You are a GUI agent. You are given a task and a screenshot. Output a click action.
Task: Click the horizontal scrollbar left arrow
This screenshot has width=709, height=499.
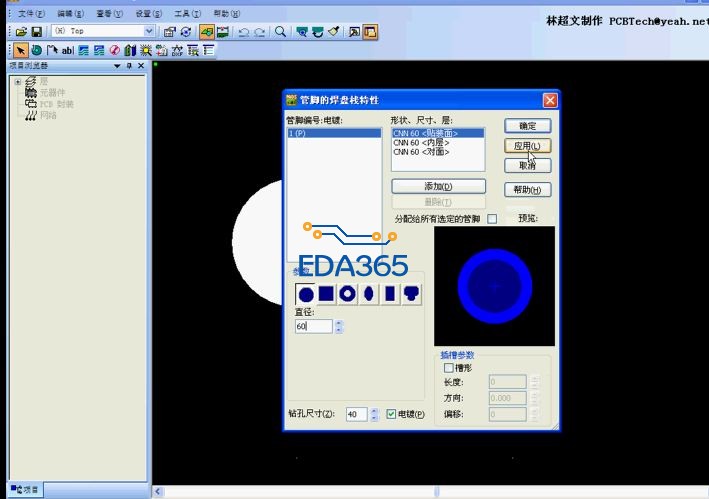[158, 491]
